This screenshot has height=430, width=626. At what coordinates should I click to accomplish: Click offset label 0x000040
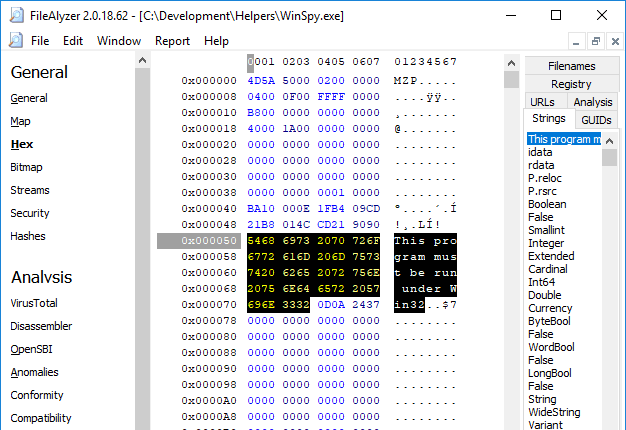(209, 208)
